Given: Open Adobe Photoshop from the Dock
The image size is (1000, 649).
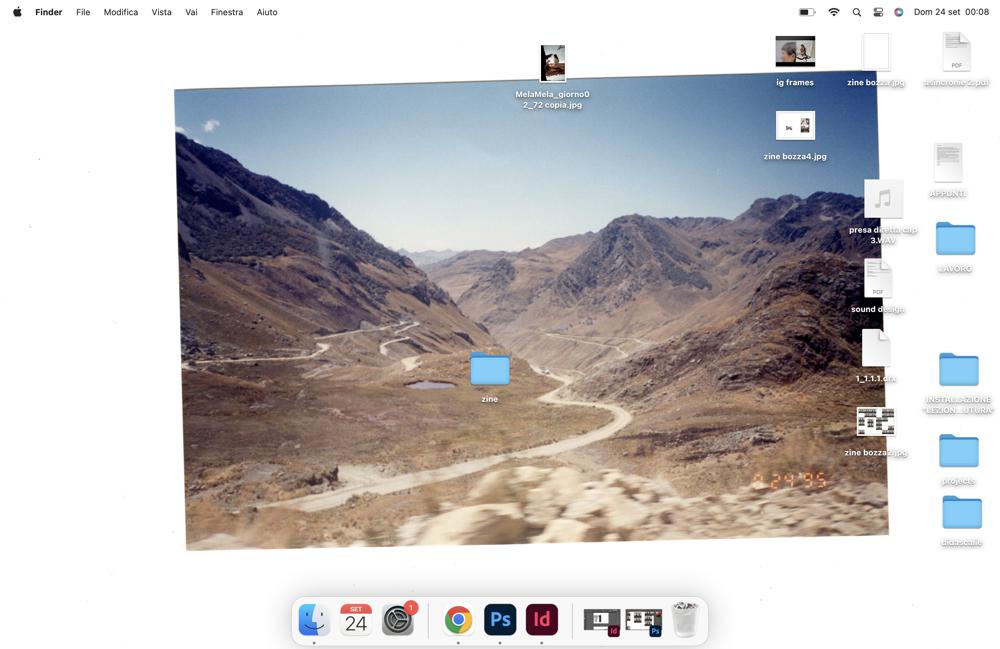Looking at the screenshot, I should pyautogui.click(x=500, y=620).
